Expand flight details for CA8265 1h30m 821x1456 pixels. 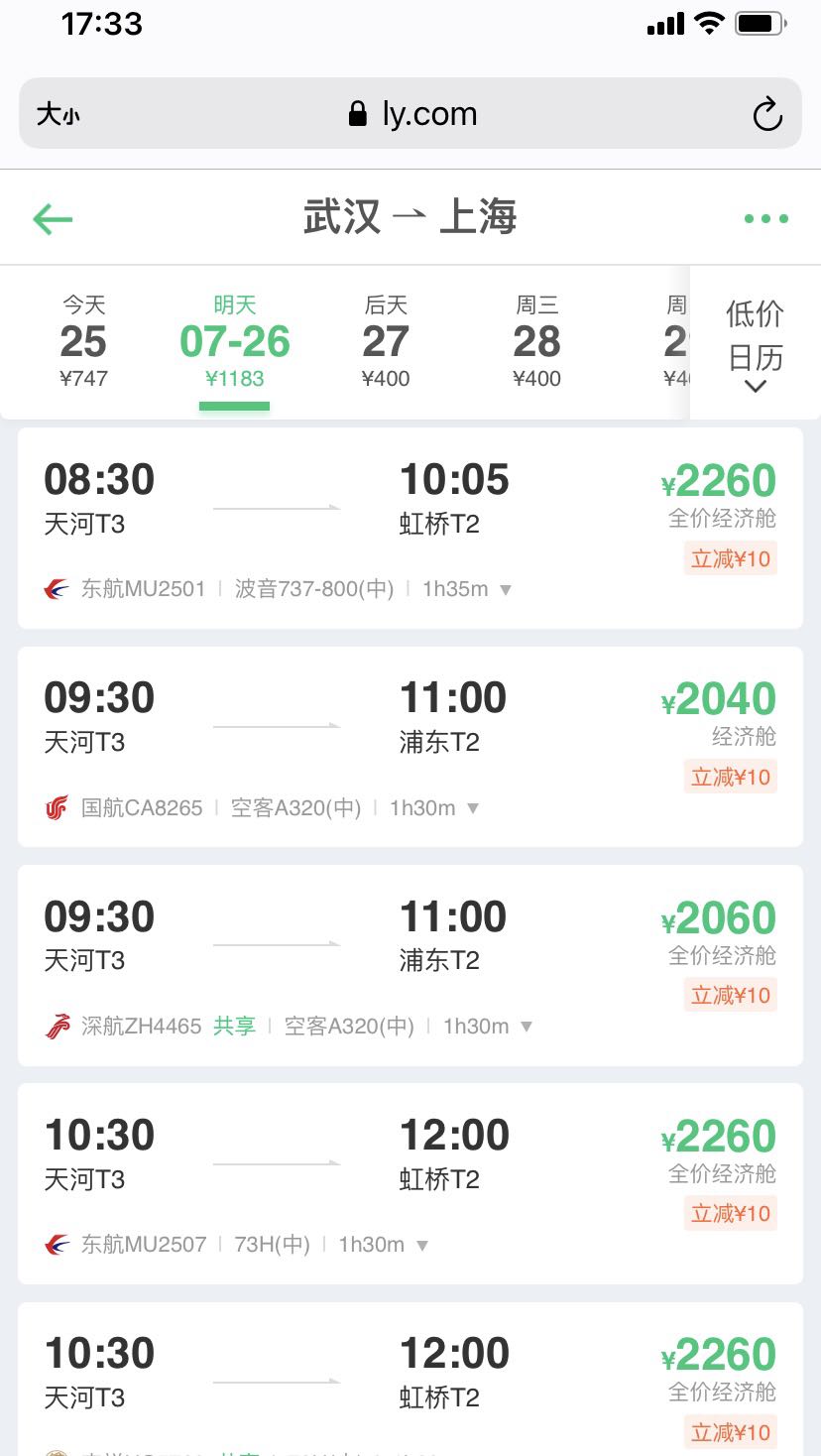pyautogui.click(x=473, y=808)
